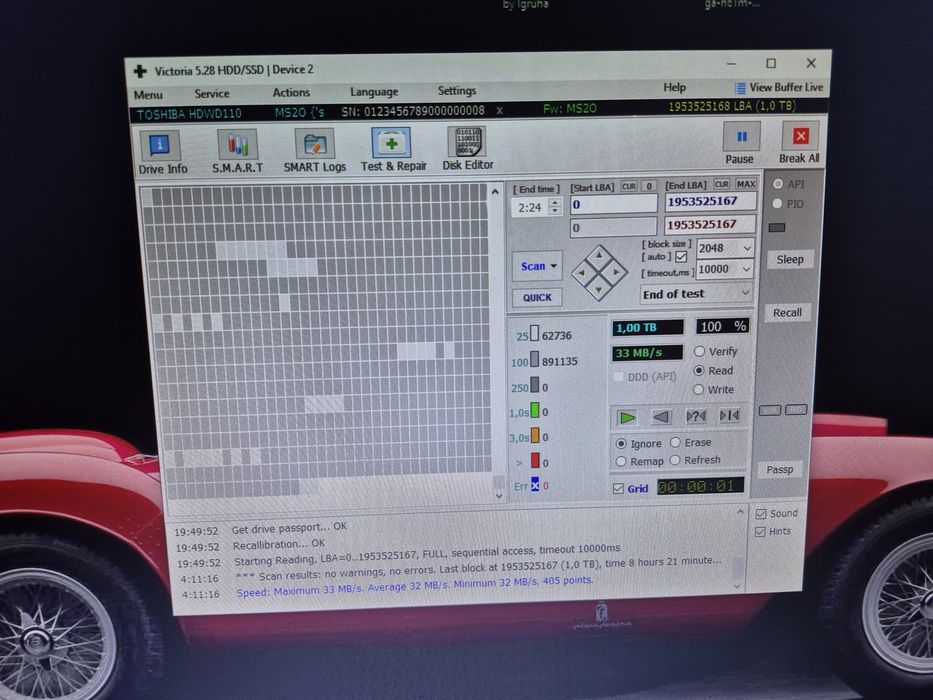Click the Recall button
The height and width of the screenshot is (700, 933).
coord(787,312)
